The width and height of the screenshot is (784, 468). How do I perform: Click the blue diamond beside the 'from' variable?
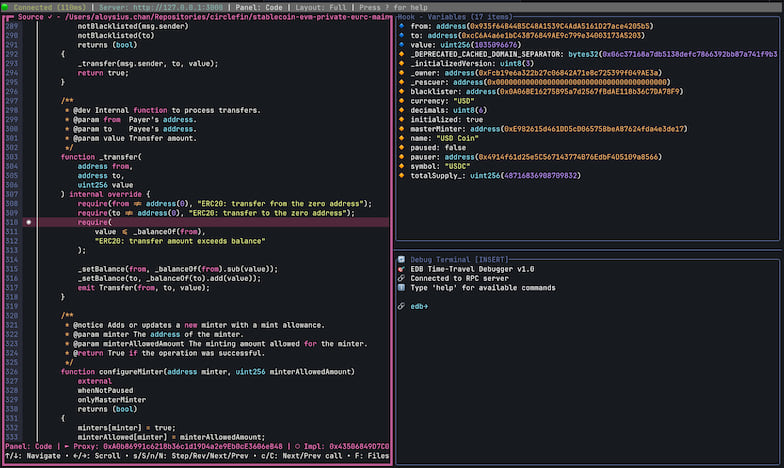401,27
